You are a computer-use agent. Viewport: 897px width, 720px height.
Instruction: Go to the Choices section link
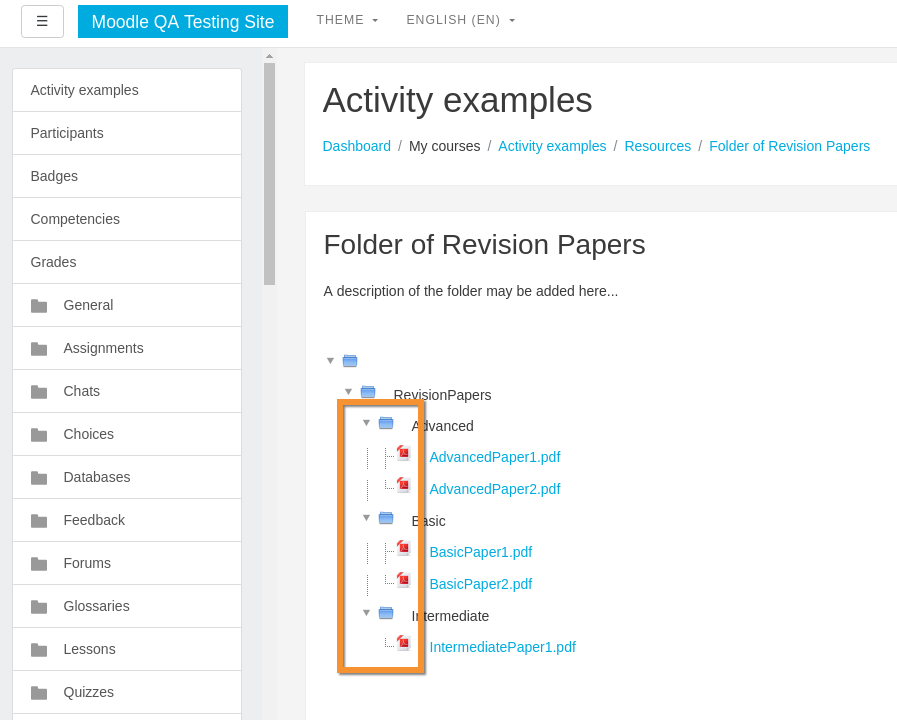89,434
